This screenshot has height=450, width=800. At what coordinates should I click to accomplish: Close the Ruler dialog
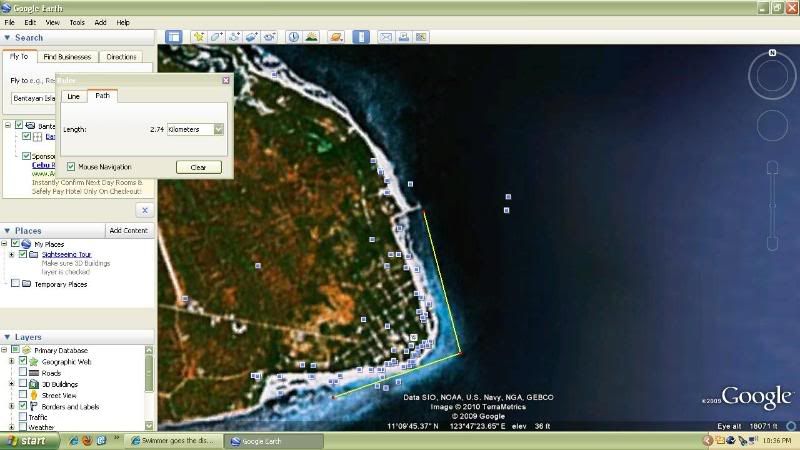point(226,80)
